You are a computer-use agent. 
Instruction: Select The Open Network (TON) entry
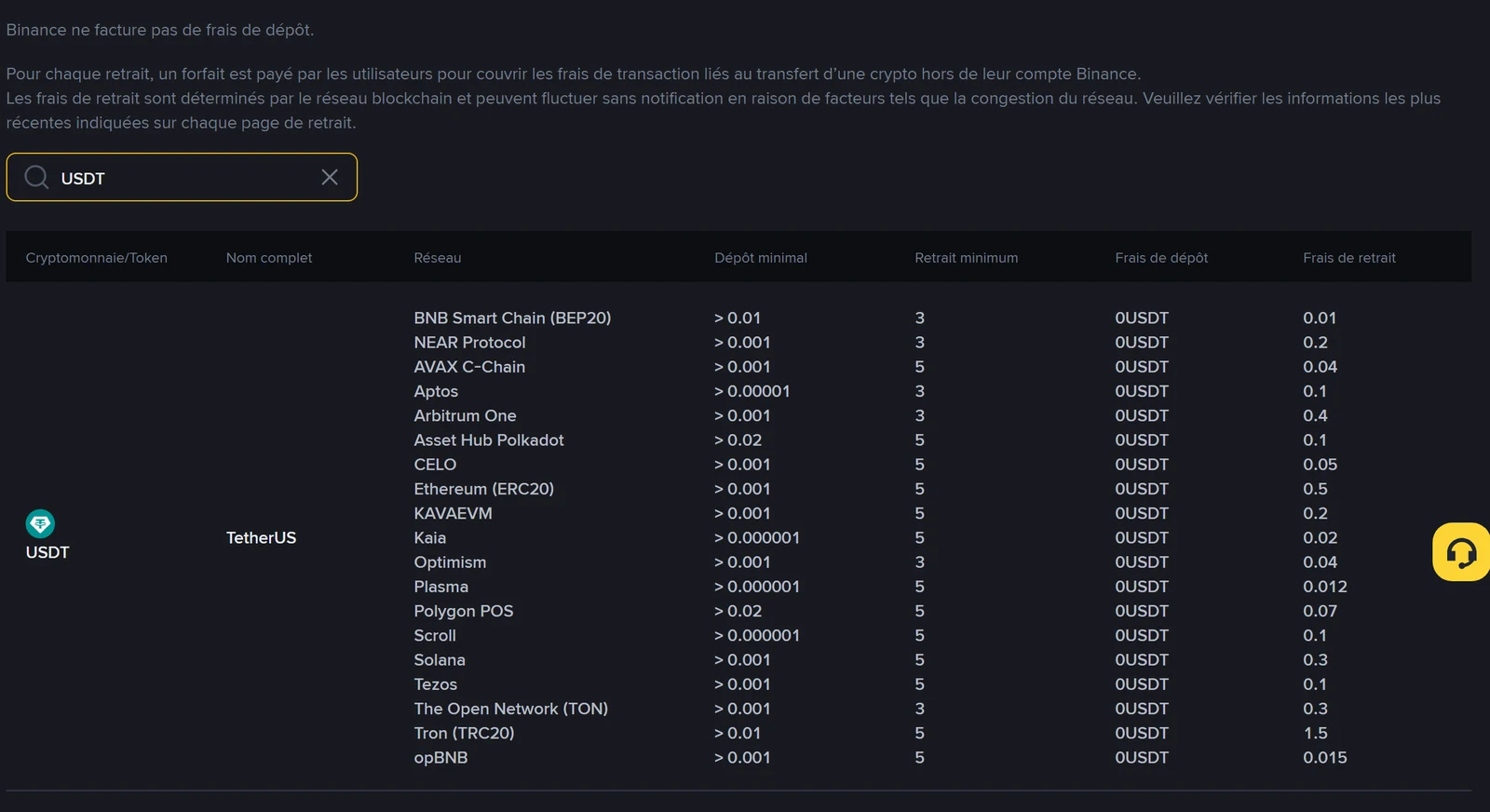[x=511, y=709]
